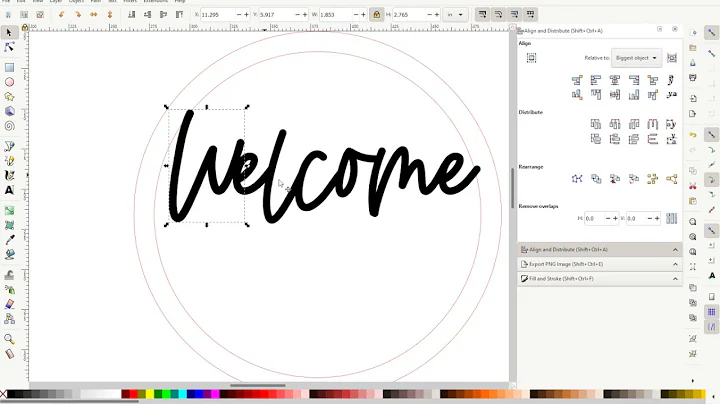Click the horizontal canvas scrollbar
The width and height of the screenshot is (720, 404).
258,386
